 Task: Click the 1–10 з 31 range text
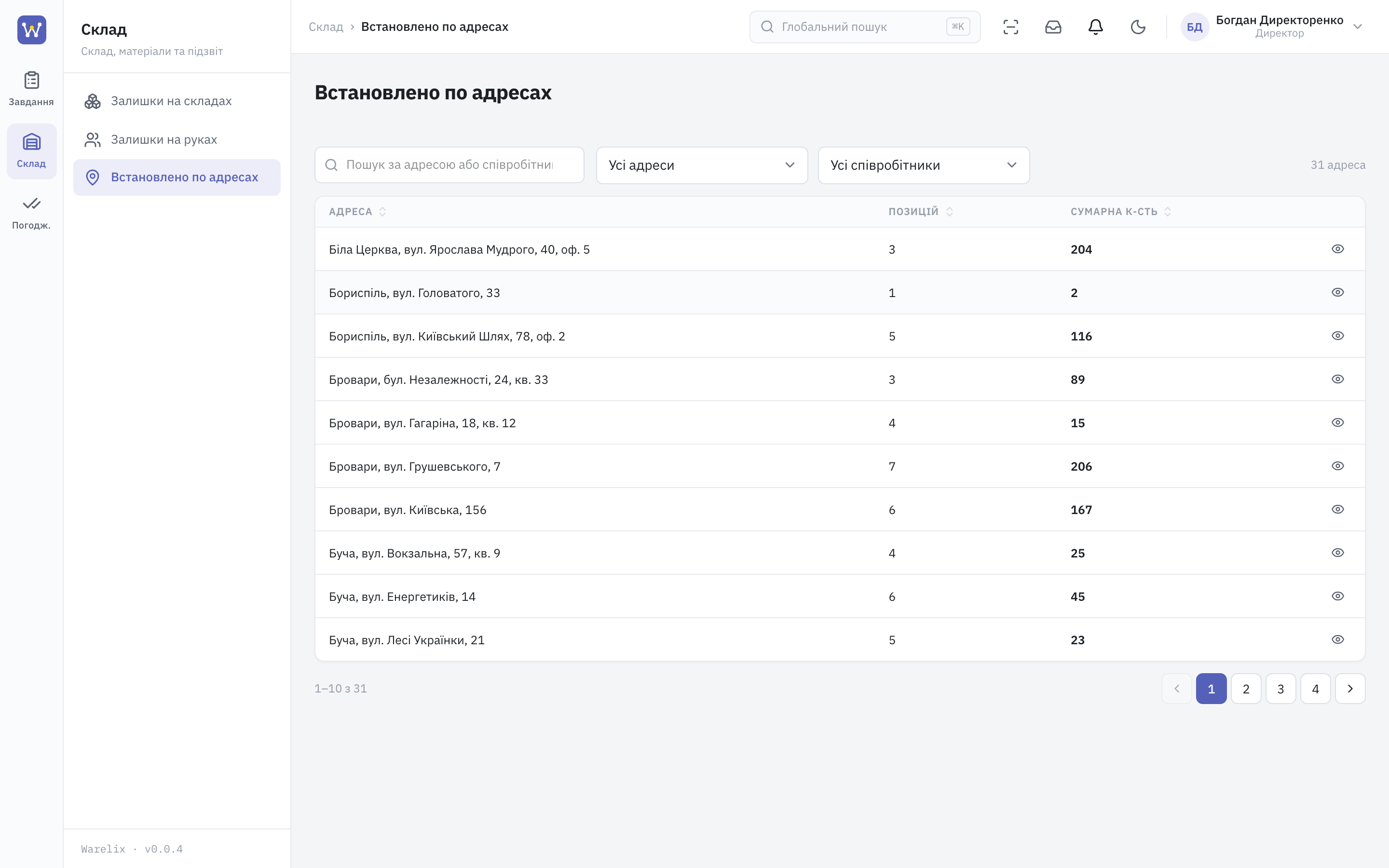click(x=340, y=689)
